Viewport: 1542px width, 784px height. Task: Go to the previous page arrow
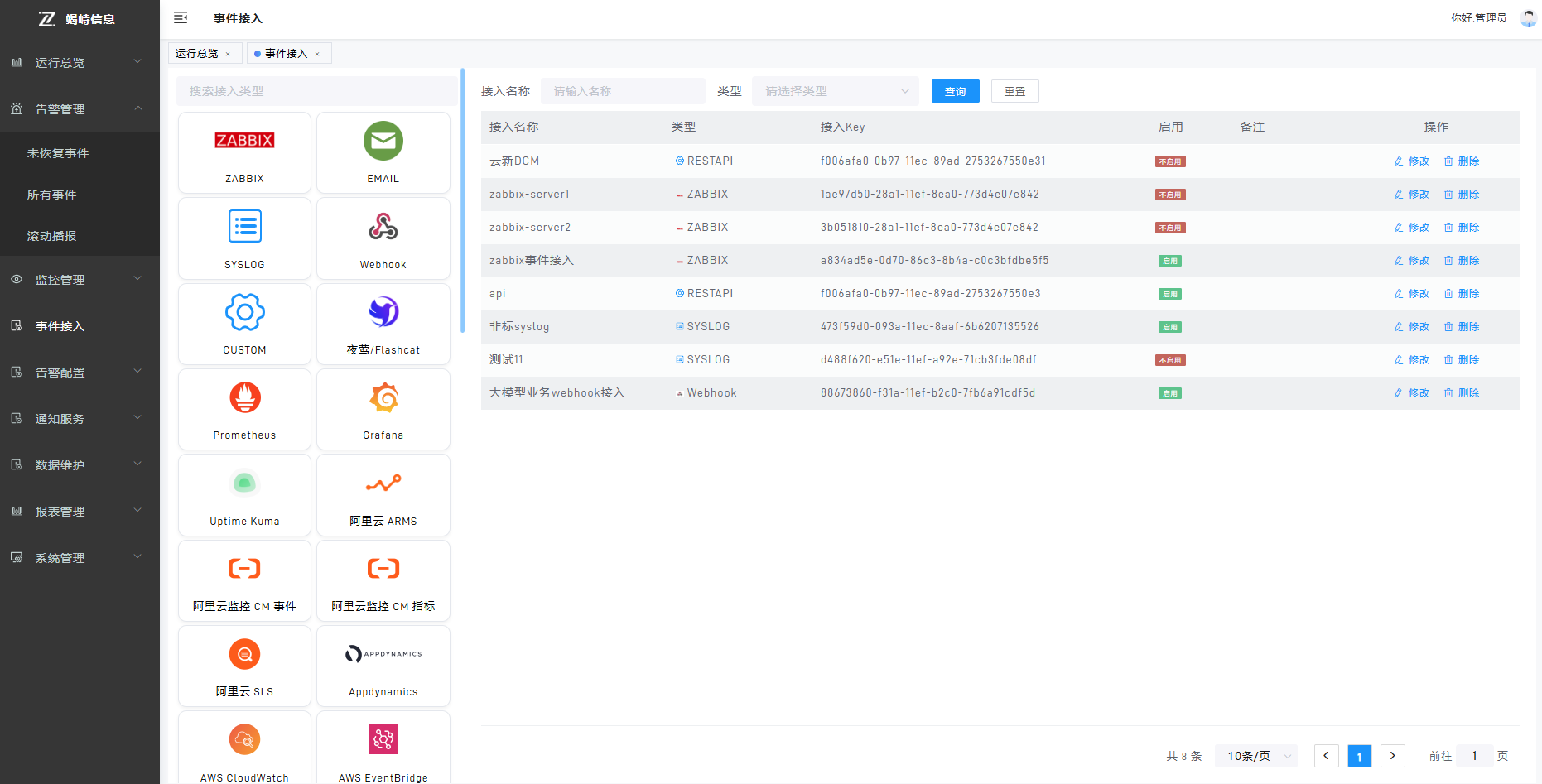pos(1327,756)
